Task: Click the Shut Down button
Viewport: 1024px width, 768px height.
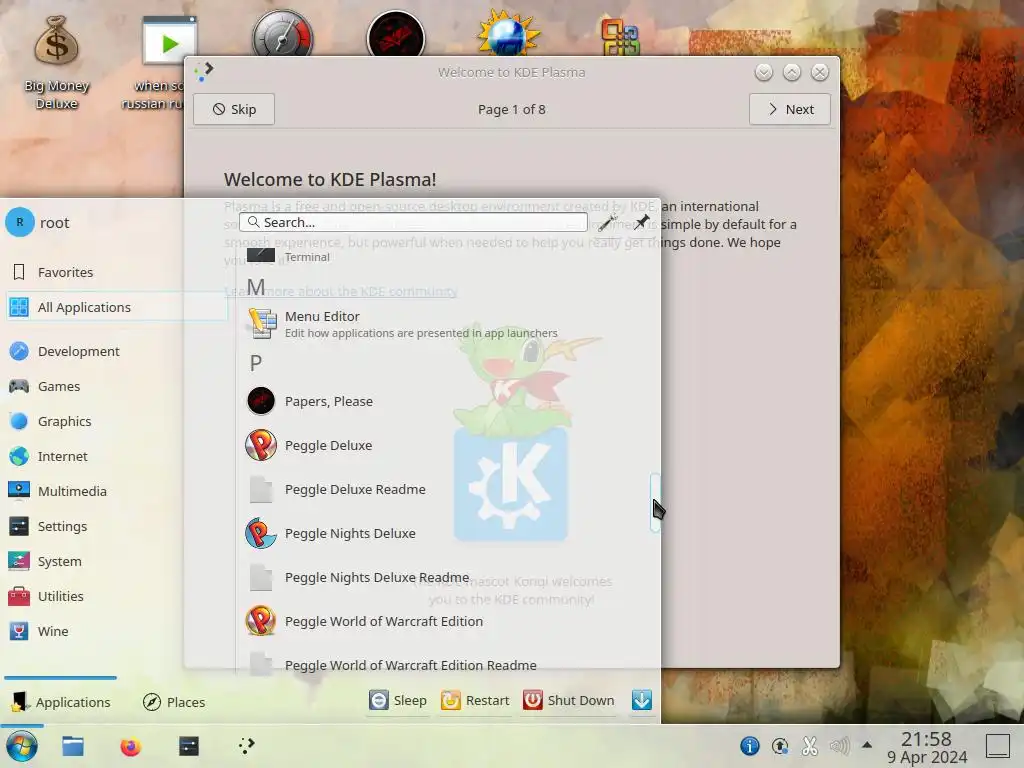Action: [569, 701]
